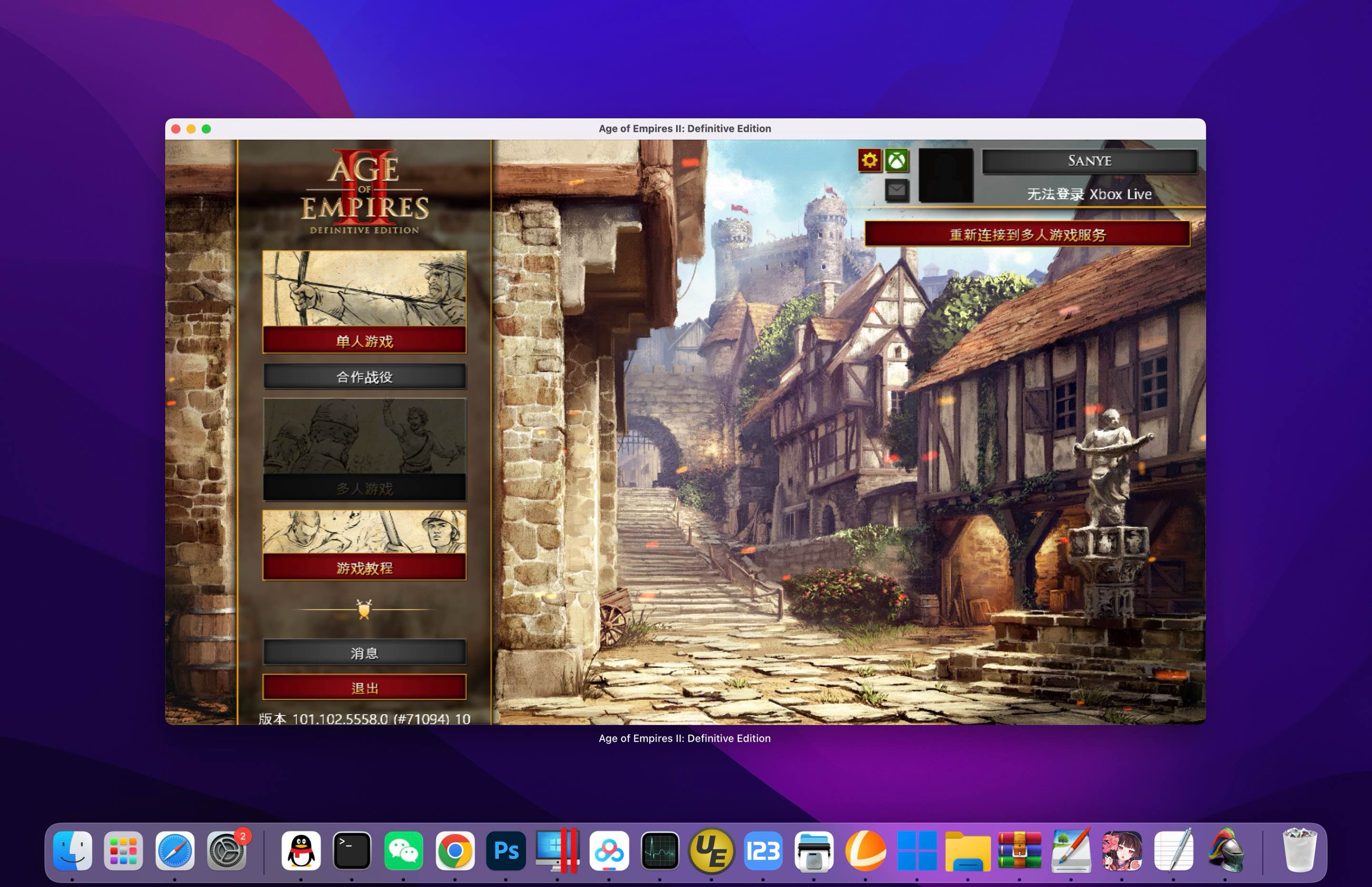Click the 无法登录 Xbox Live status text

point(1089,194)
